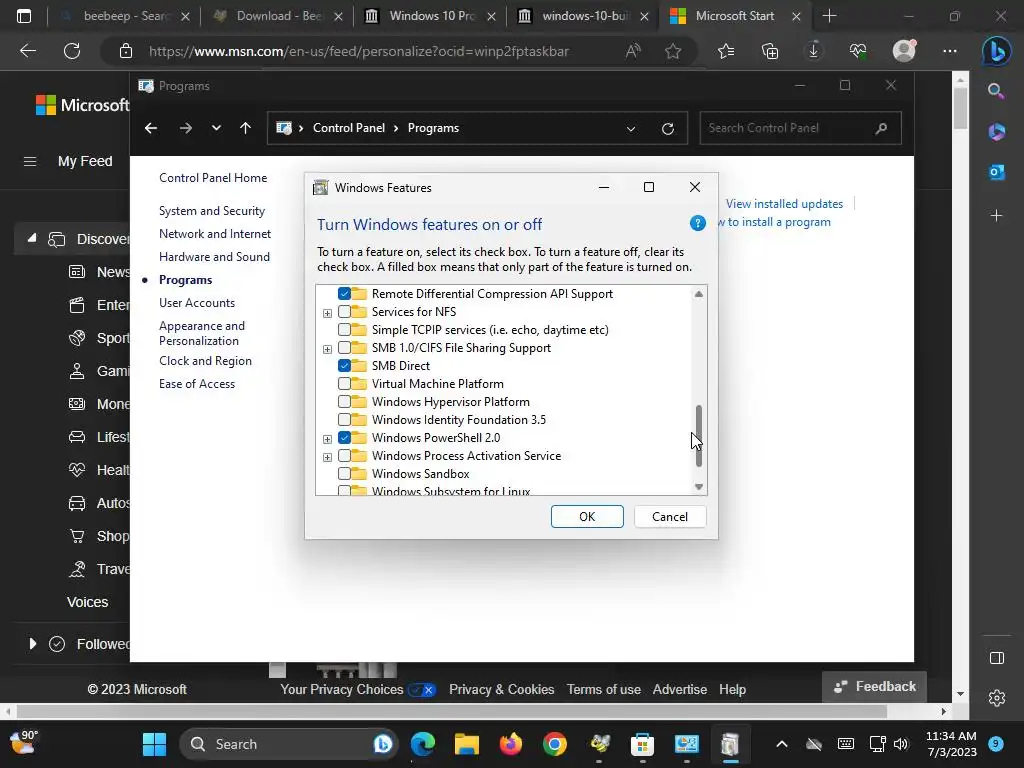The image size is (1024, 768).
Task: Cancel the Windows Features dialog
Action: click(x=670, y=517)
